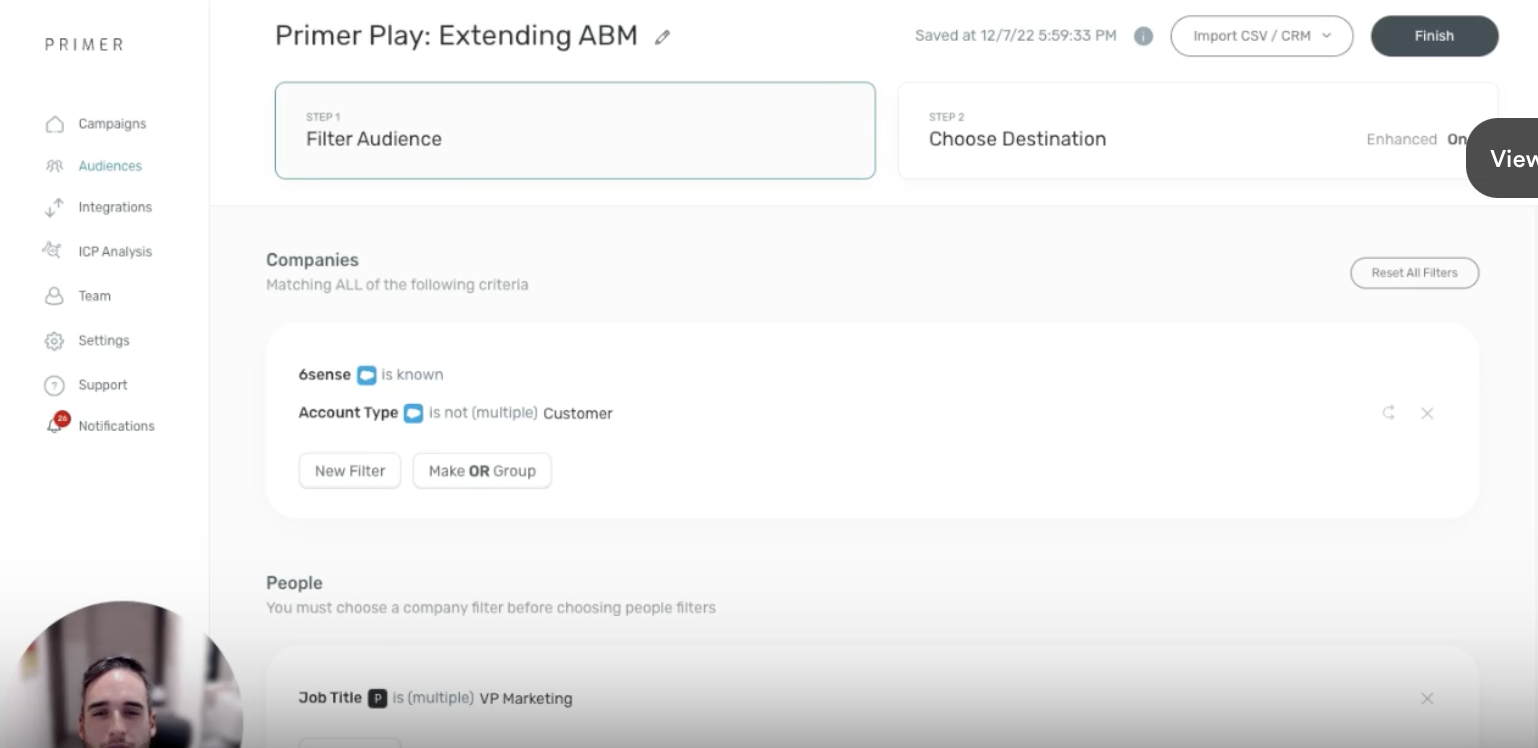Click the Integrations arrows icon
The image size is (1538, 748).
(x=55, y=207)
